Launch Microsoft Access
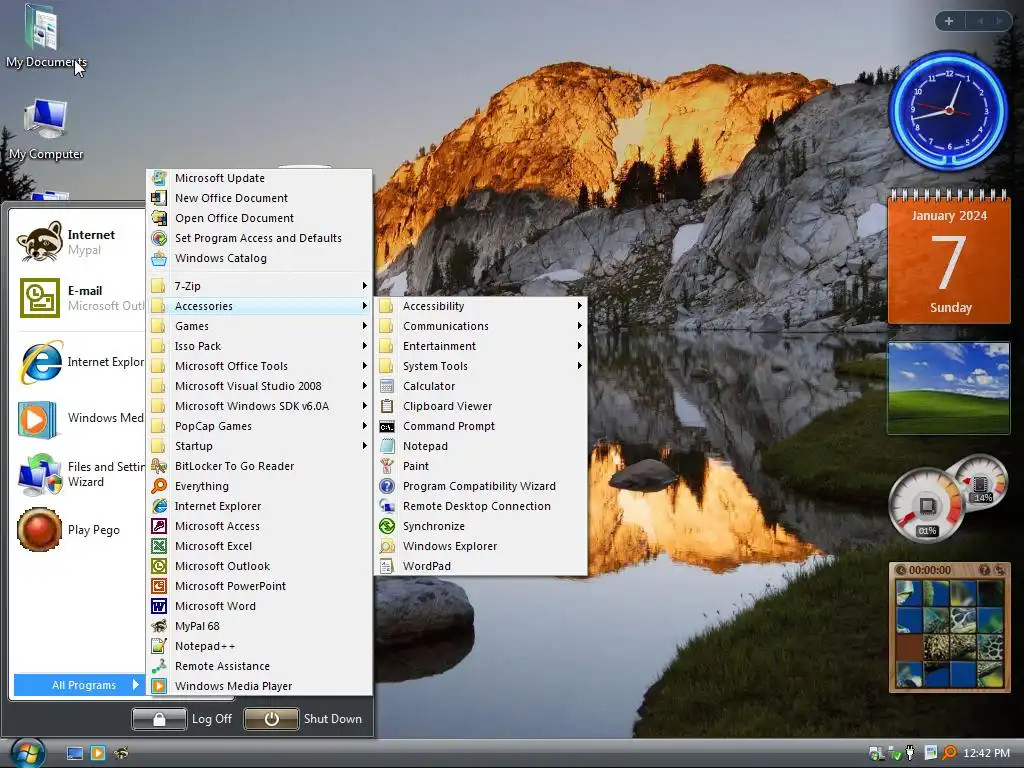 coord(259,526)
